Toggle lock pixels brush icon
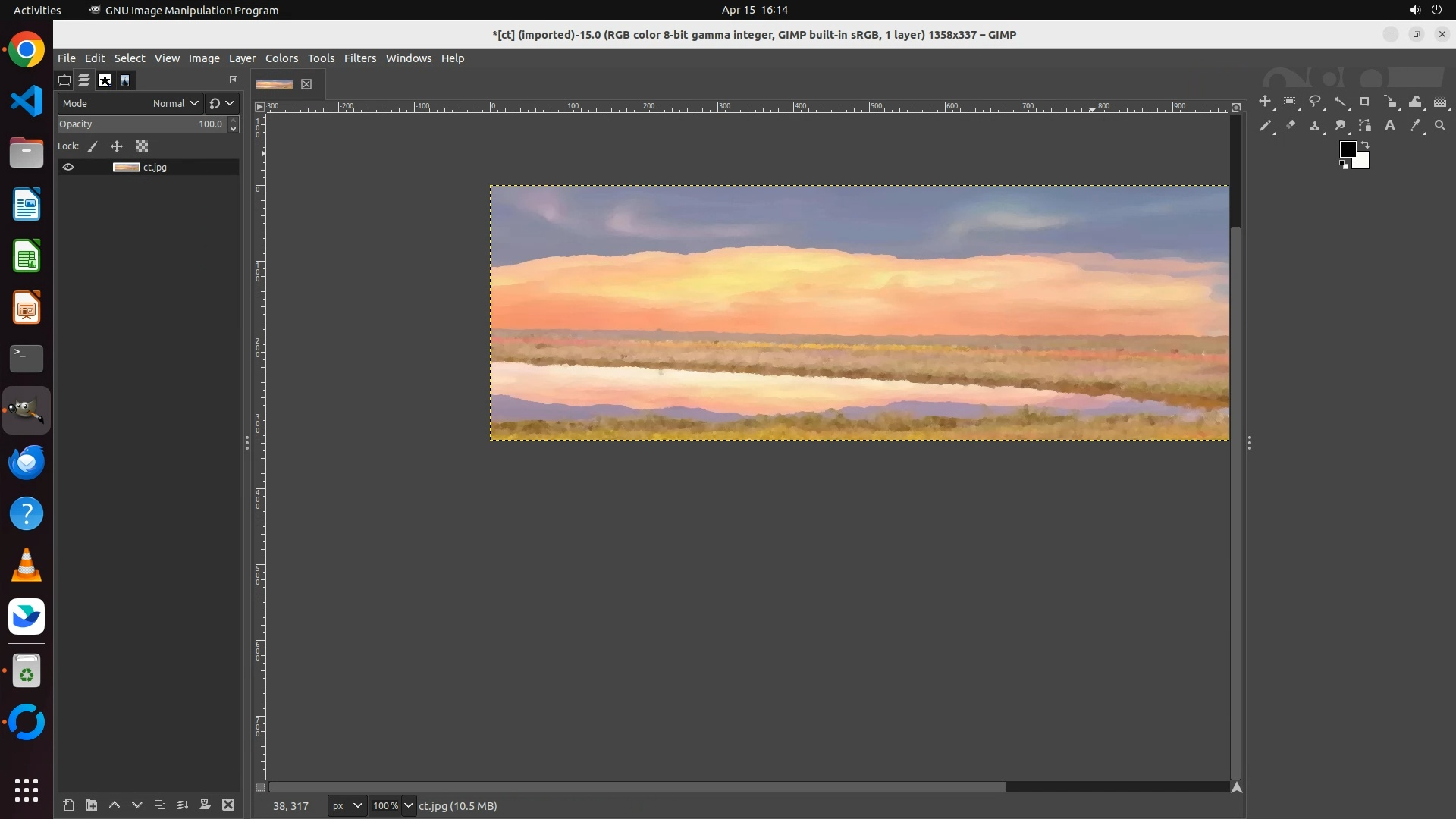Viewport: 1456px width, 819px height. coord(93,146)
